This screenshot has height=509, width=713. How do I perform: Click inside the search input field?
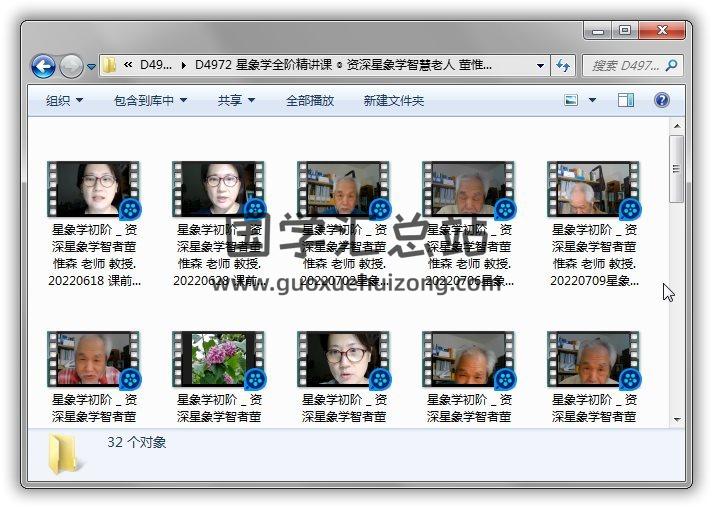623,66
